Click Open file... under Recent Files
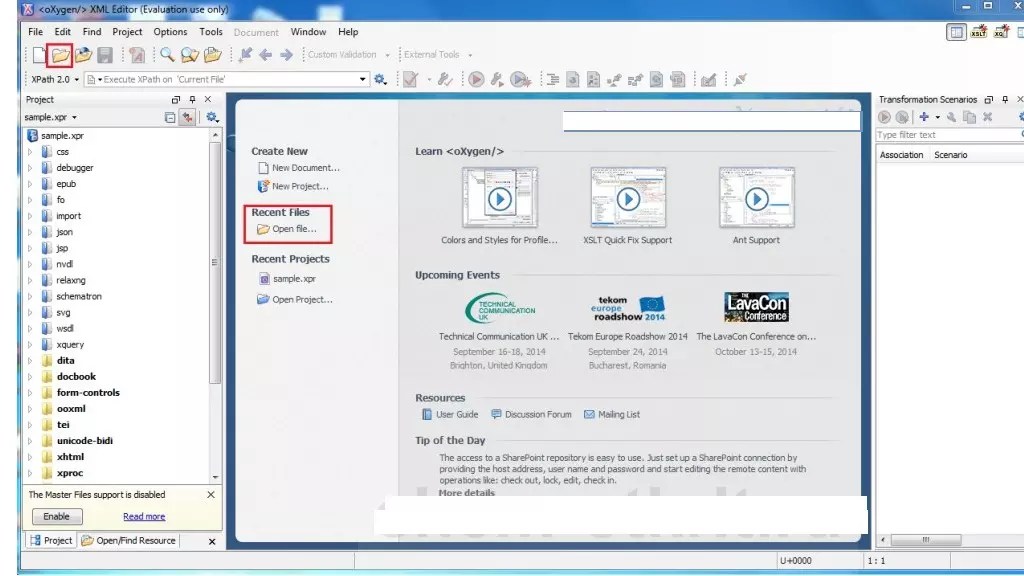 [x=287, y=229]
